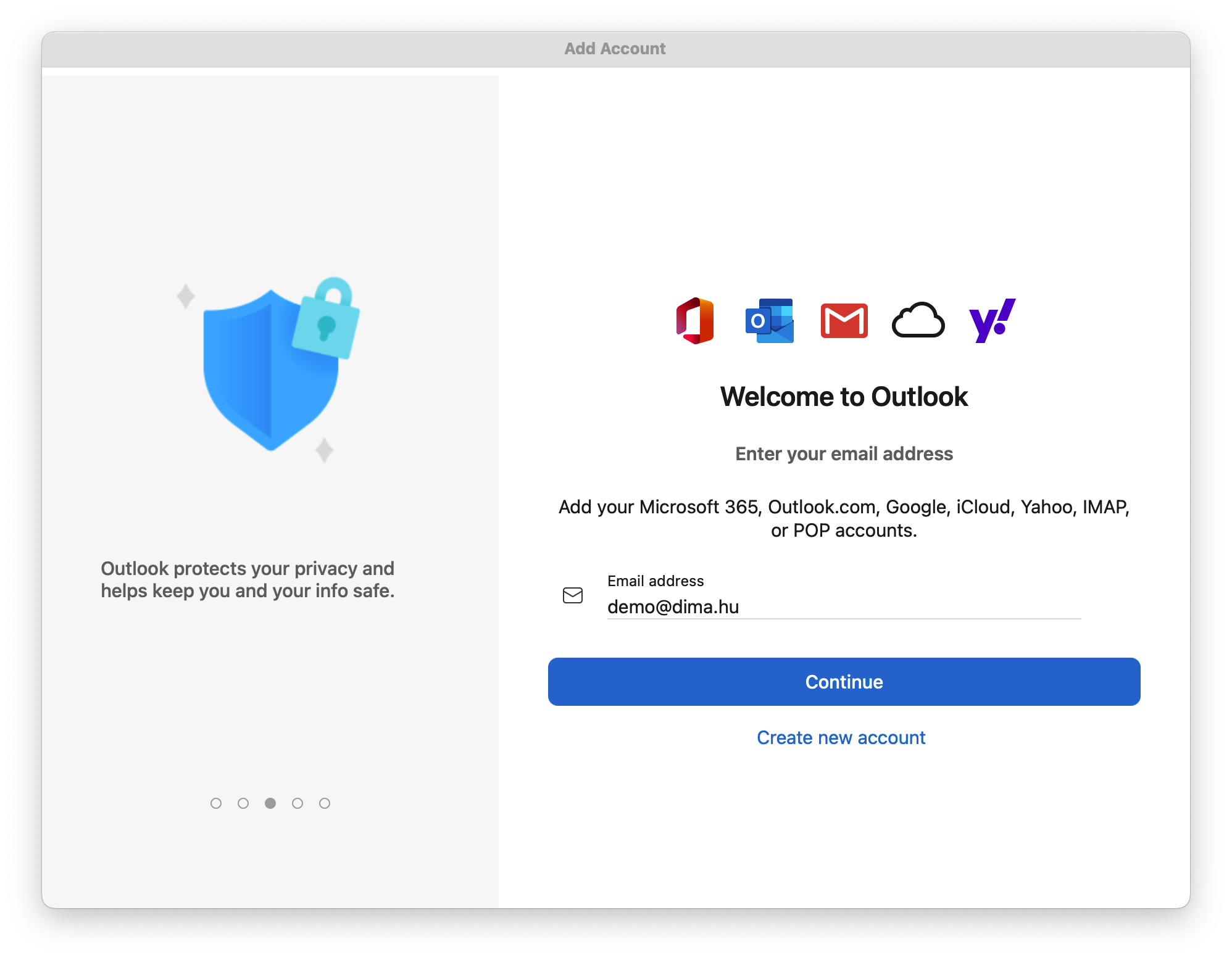The height and width of the screenshot is (960, 1232).
Task: Select the fifth carousel page dot
Action: point(325,803)
